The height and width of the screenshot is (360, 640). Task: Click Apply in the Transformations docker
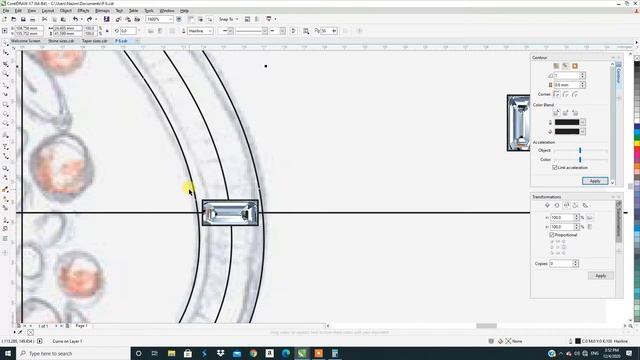(x=600, y=276)
